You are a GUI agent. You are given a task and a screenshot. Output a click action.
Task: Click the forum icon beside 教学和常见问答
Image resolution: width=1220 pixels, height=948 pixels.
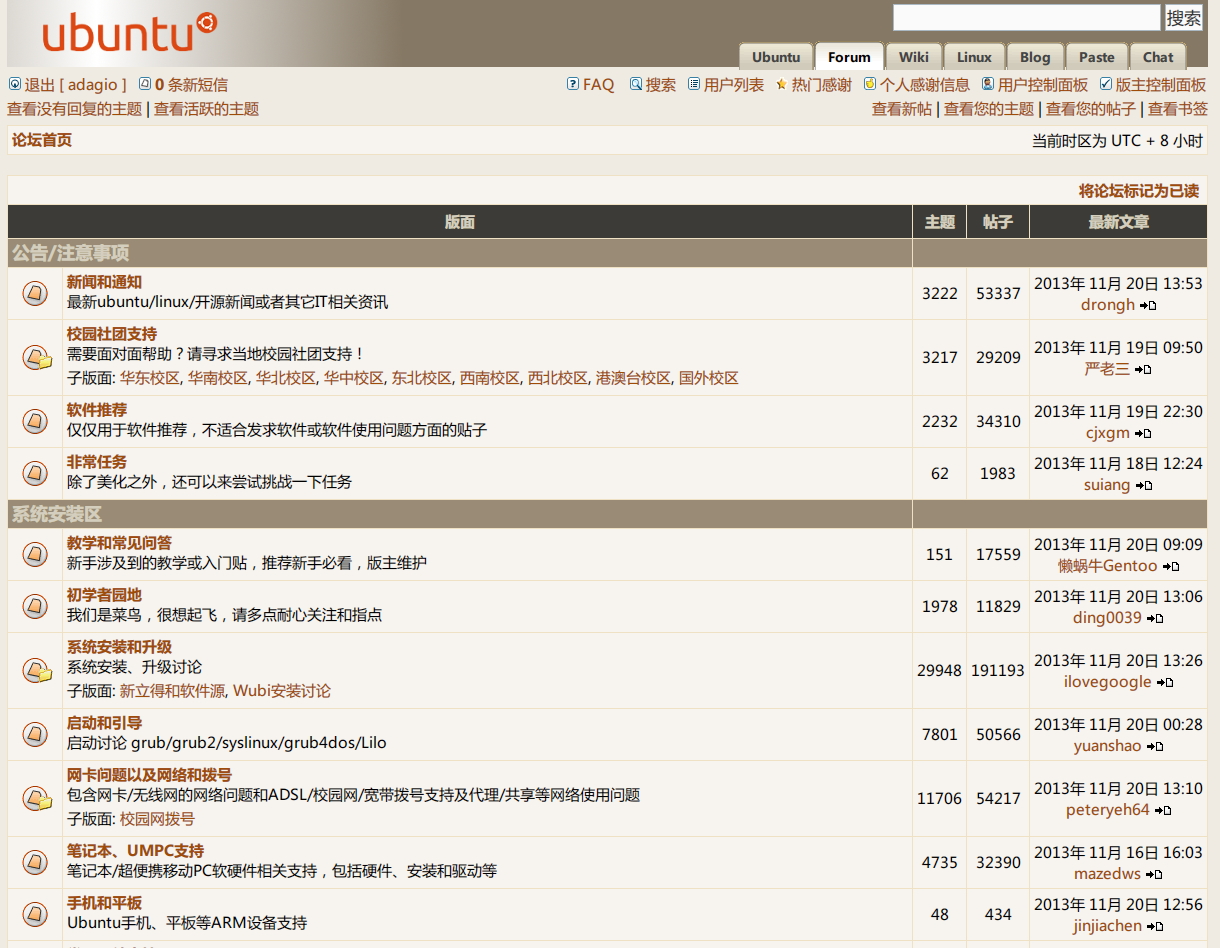pos(35,554)
